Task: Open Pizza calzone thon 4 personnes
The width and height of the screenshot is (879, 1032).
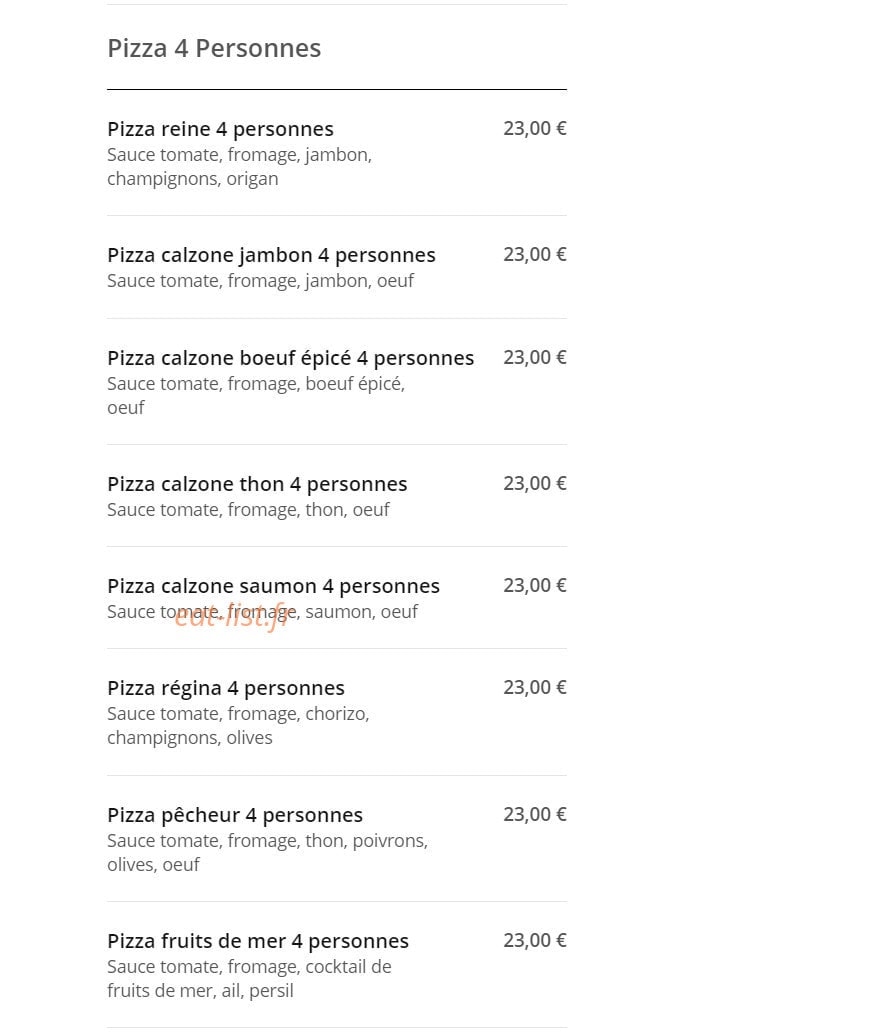Action: (257, 484)
